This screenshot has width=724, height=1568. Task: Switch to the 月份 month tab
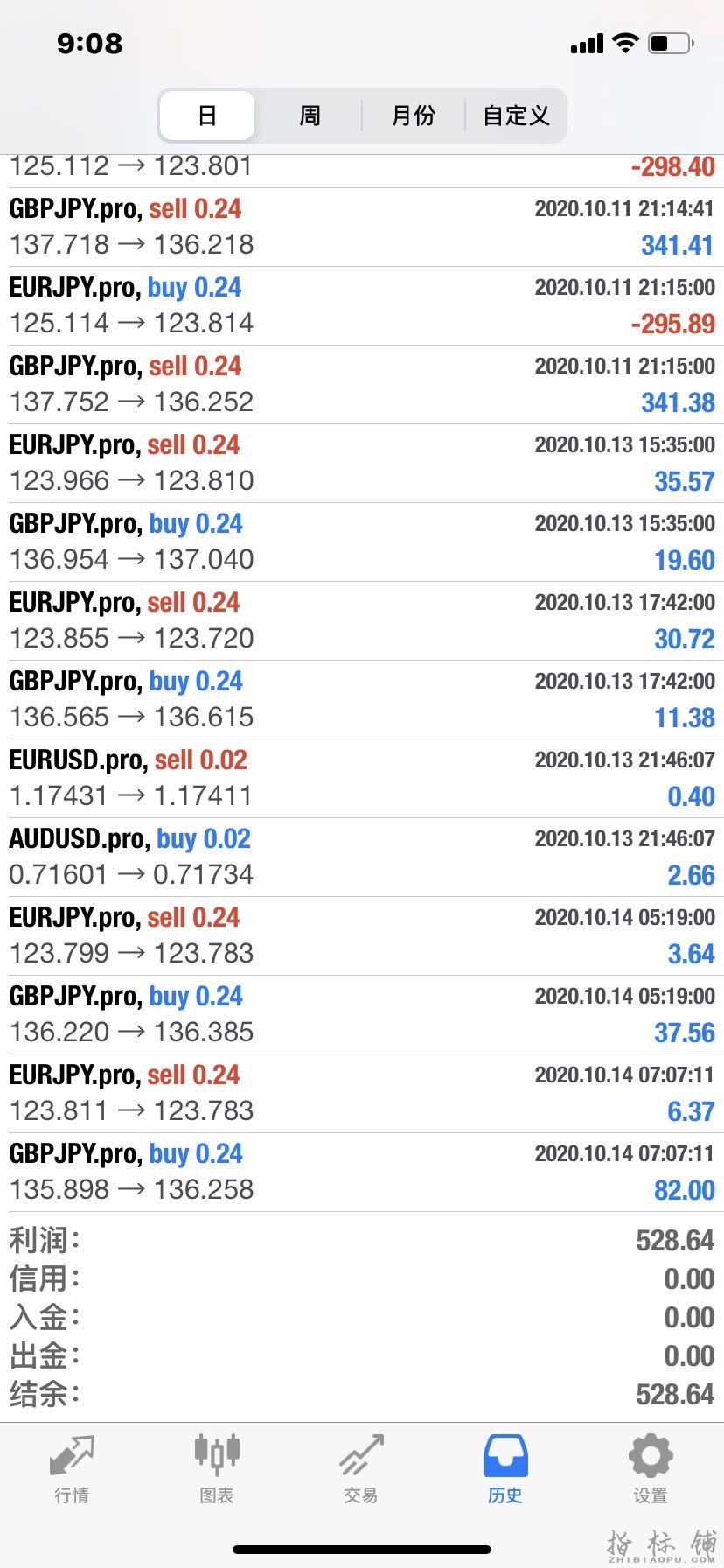point(413,115)
